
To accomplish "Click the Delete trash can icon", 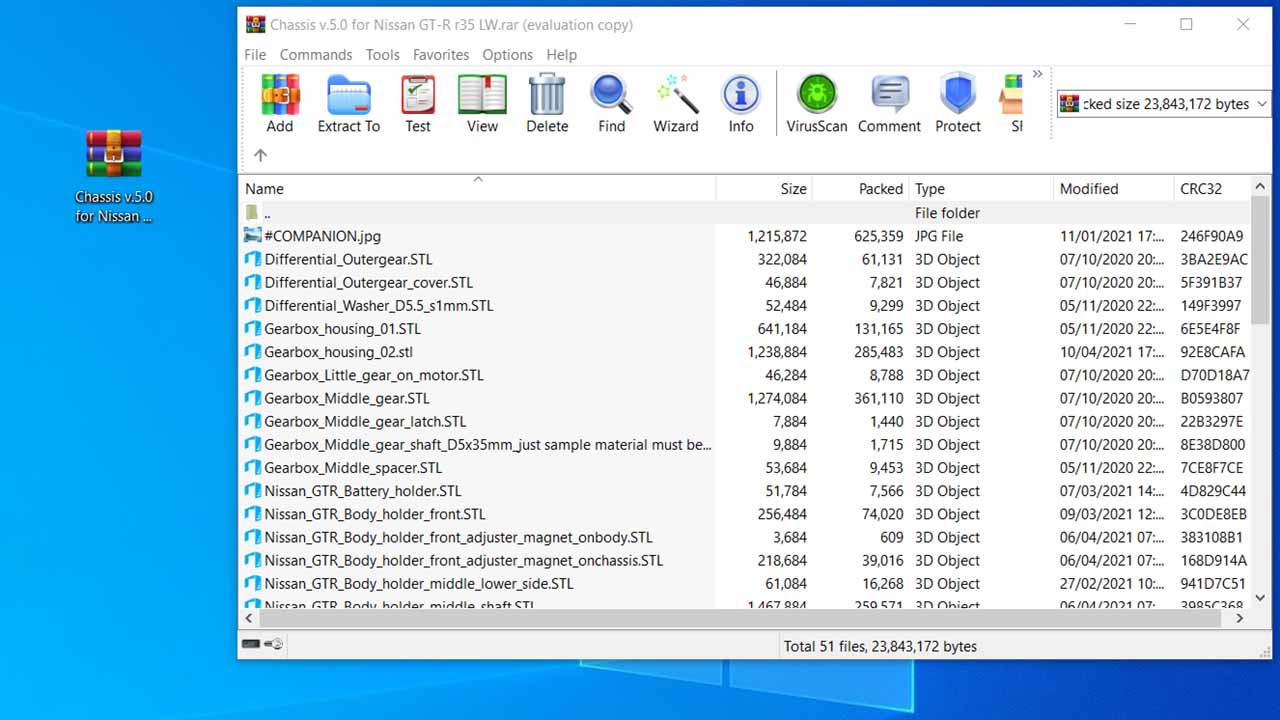I will pos(547,95).
